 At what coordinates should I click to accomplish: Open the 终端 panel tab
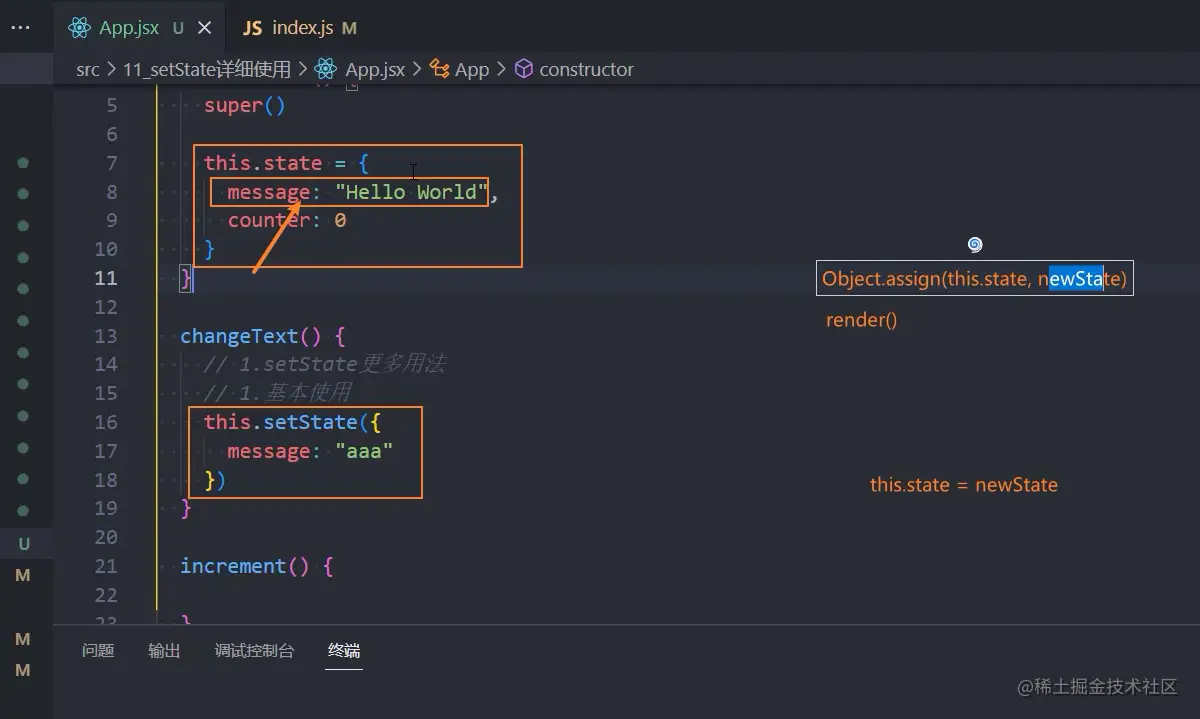point(344,651)
